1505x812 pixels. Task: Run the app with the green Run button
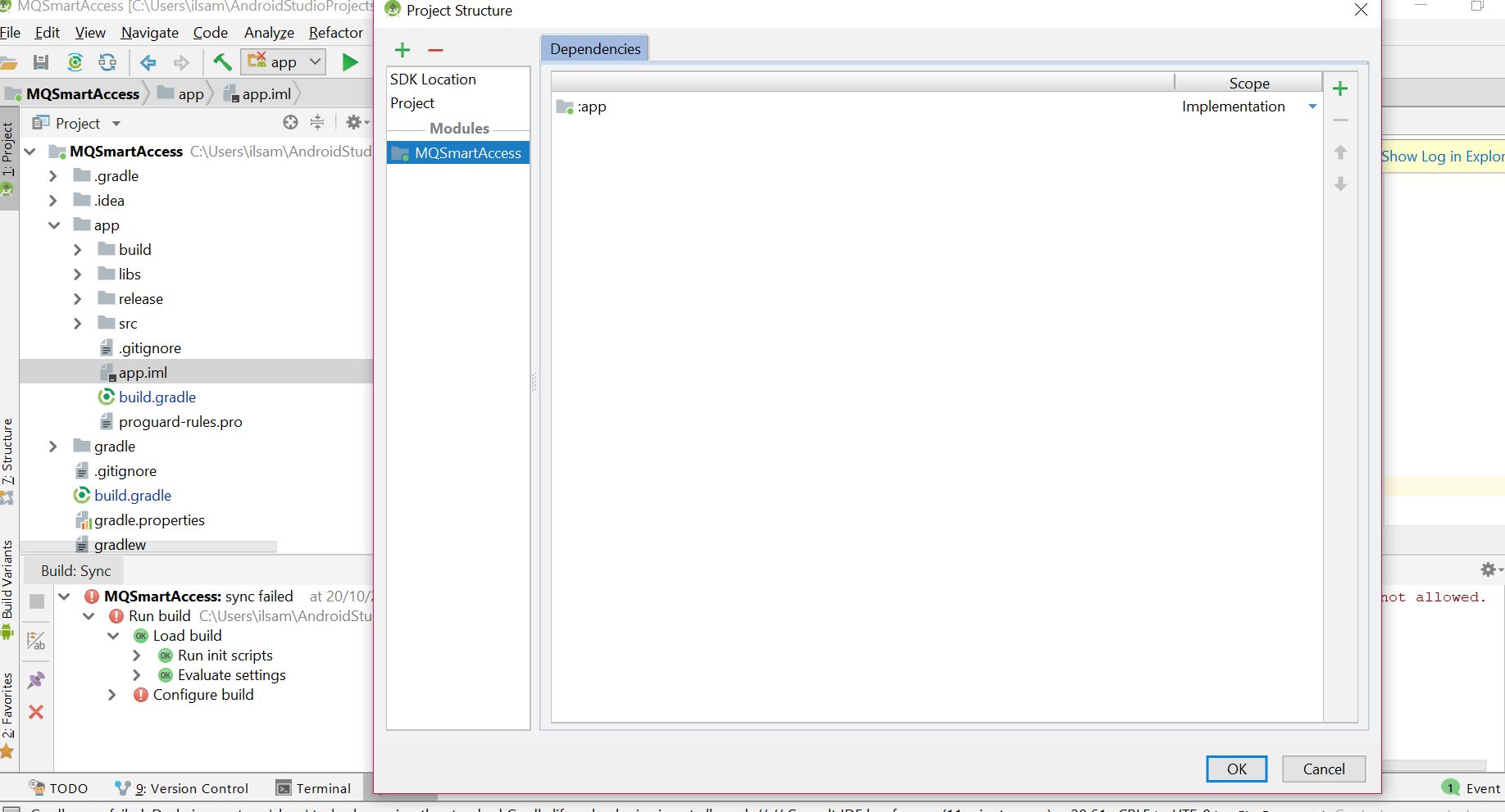click(350, 61)
